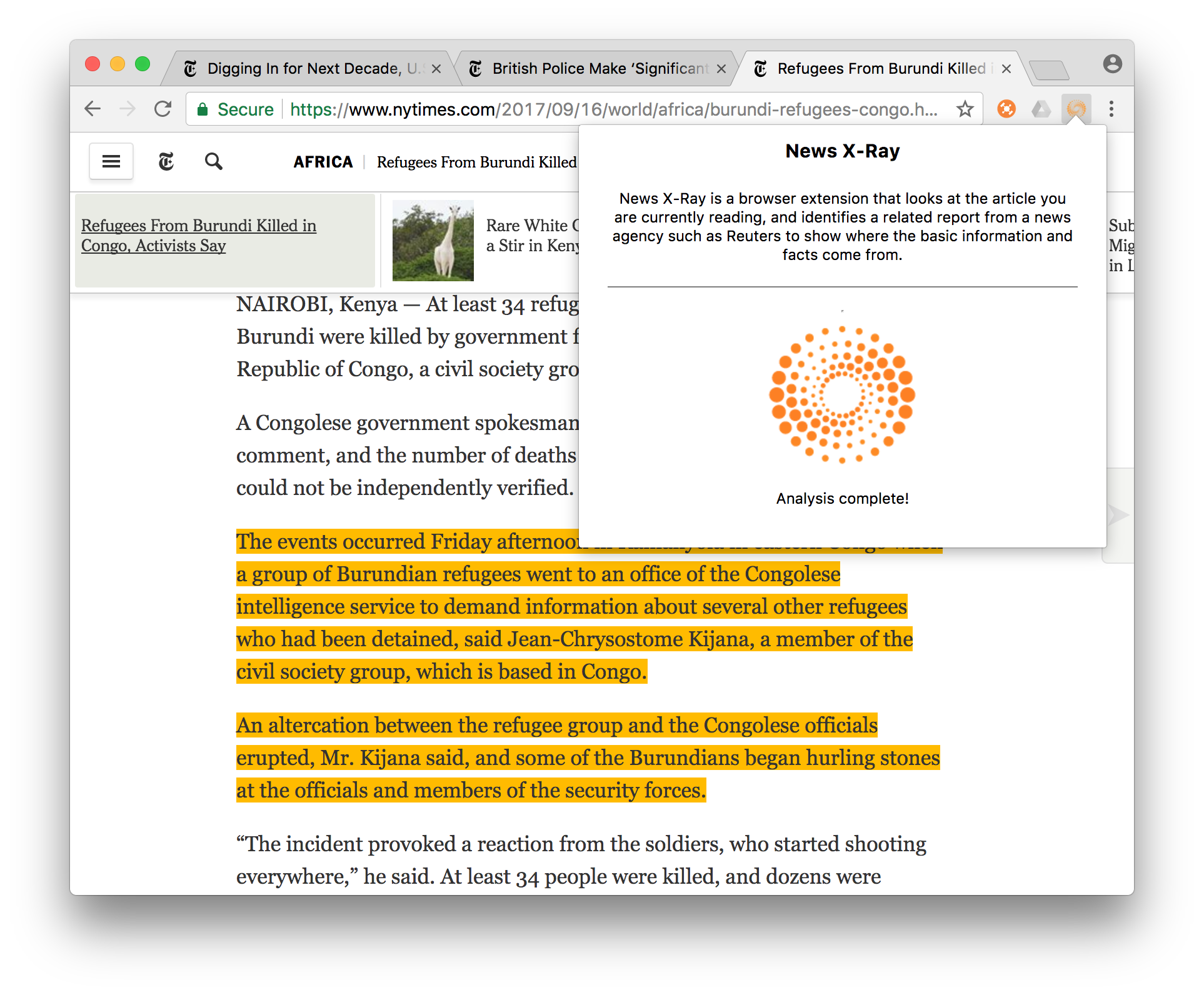Open the NYTimes search magnifier

214,161
